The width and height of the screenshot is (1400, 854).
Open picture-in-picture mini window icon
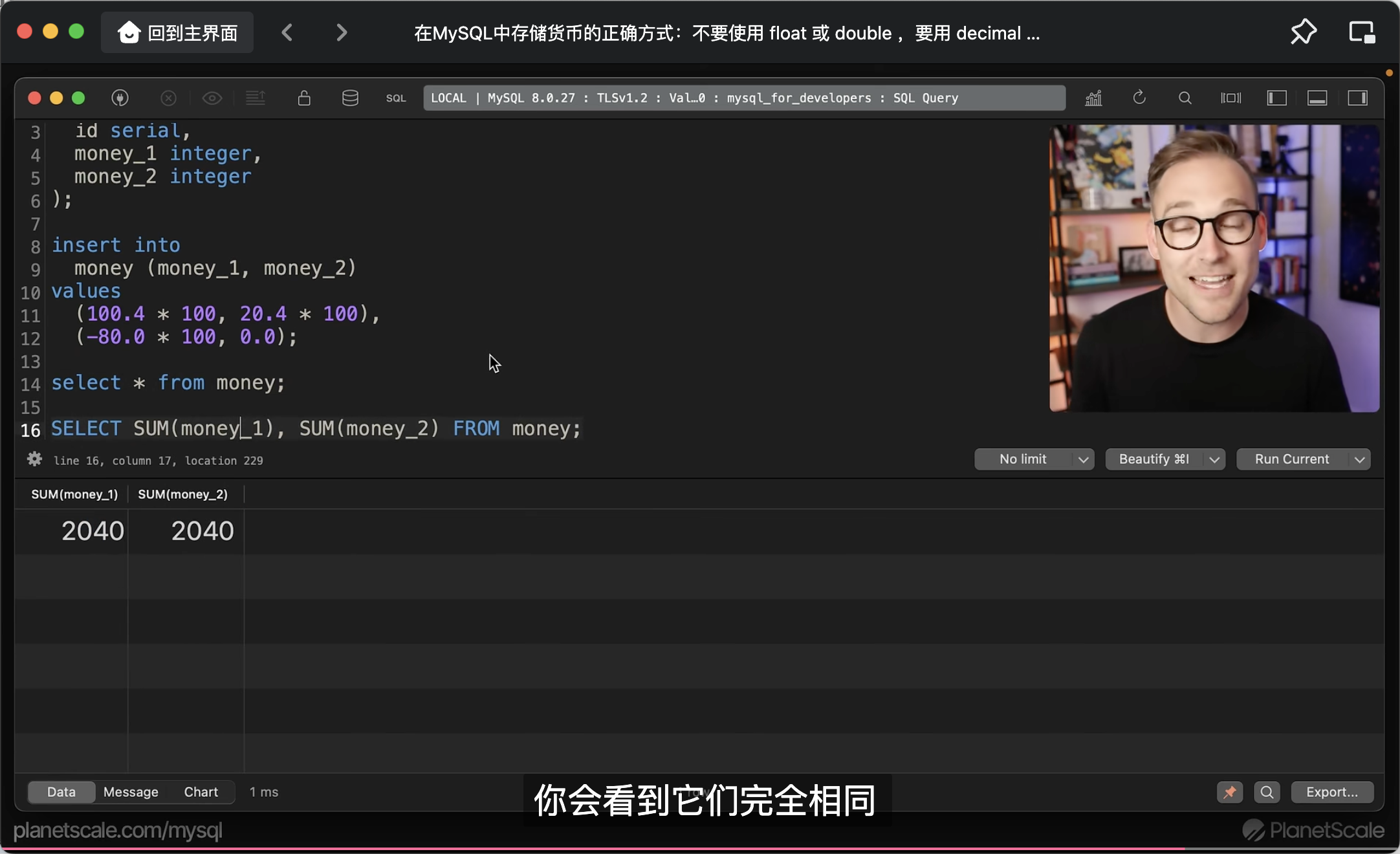(1362, 32)
